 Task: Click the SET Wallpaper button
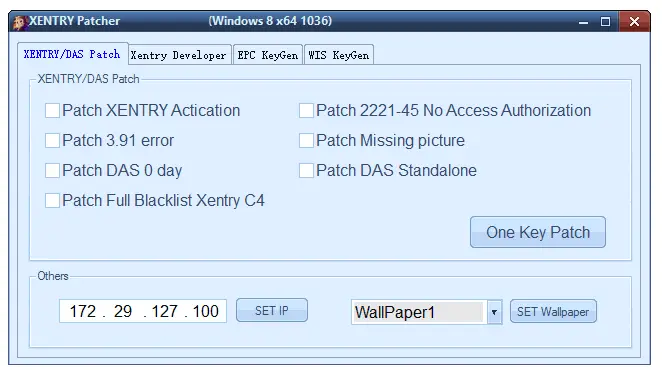click(553, 312)
